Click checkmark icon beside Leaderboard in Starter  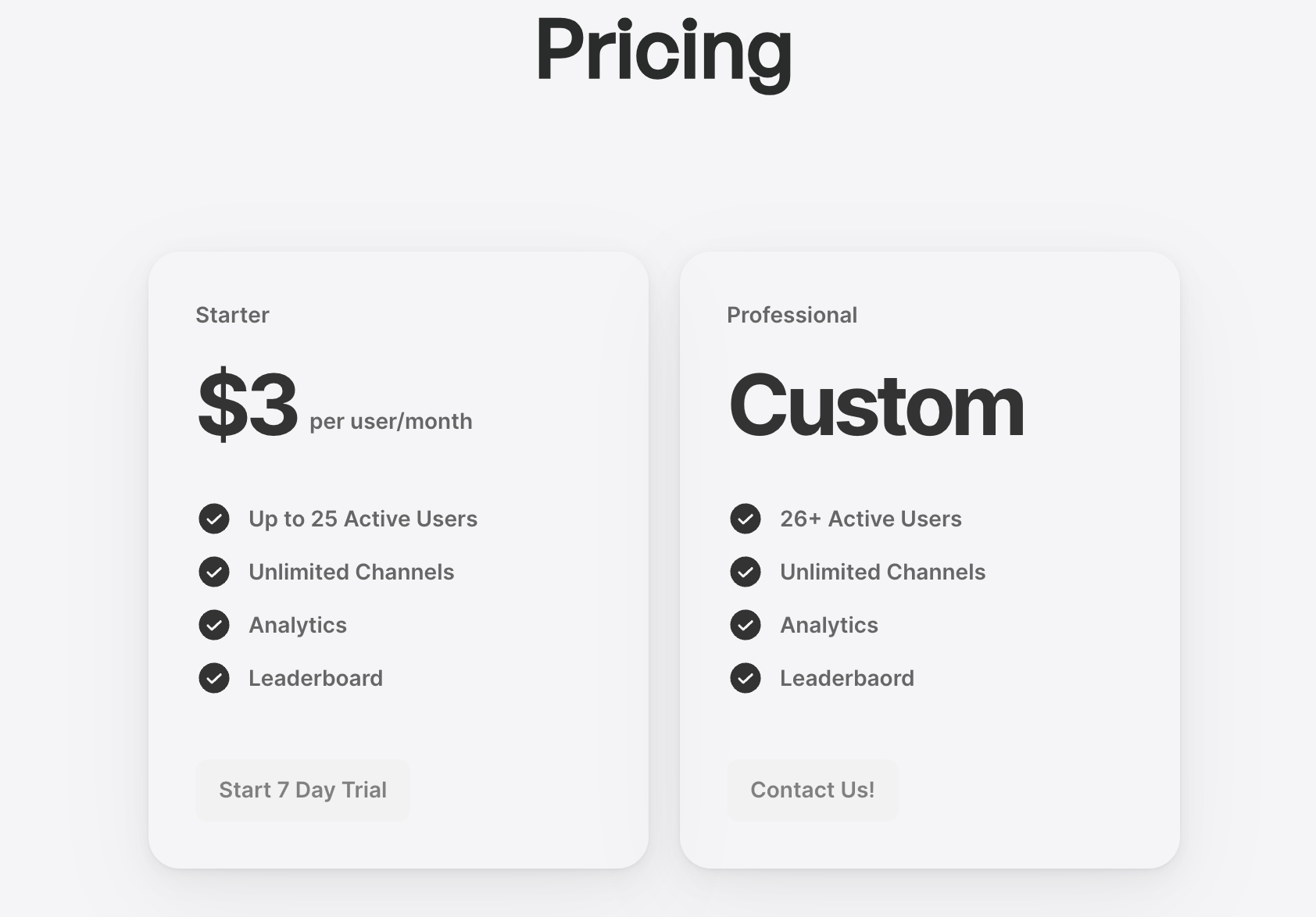(x=214, y=678)
